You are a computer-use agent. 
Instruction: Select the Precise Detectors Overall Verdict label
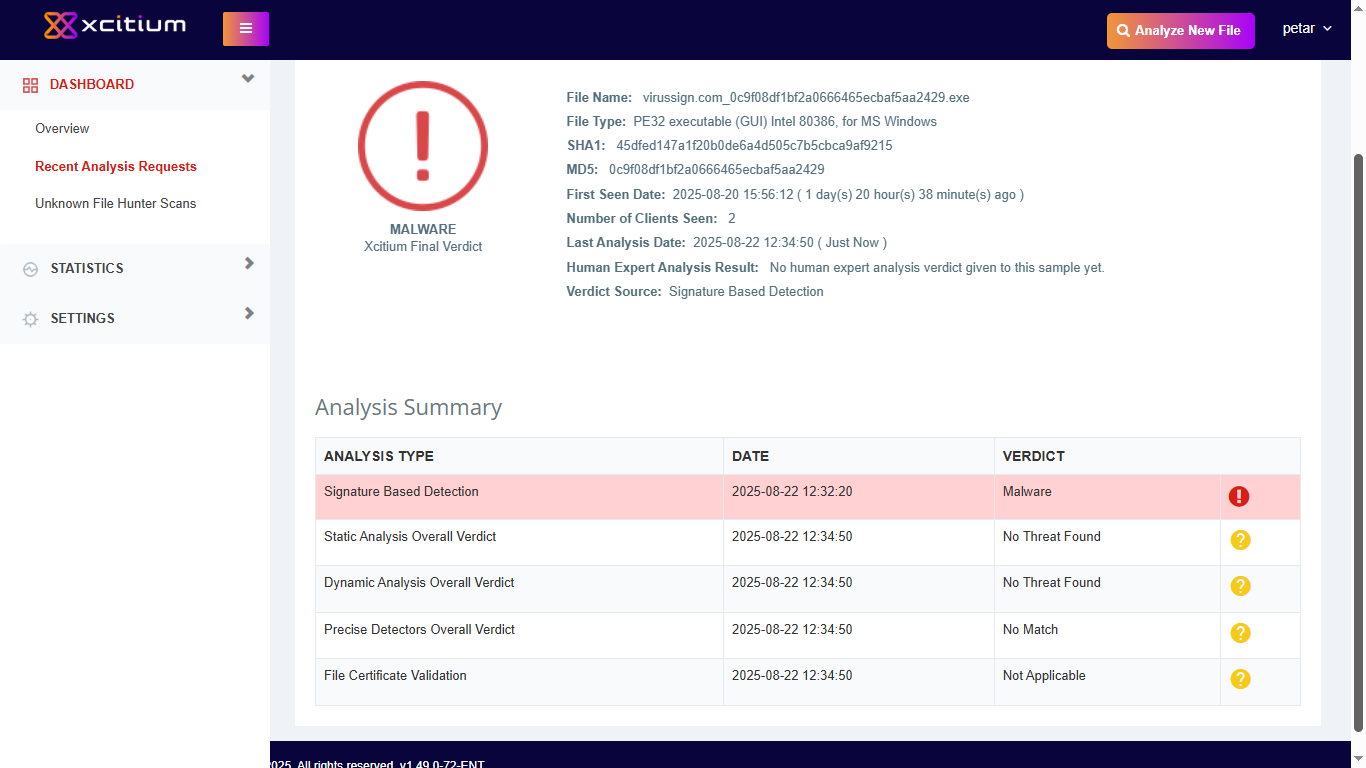pos(420,629)
